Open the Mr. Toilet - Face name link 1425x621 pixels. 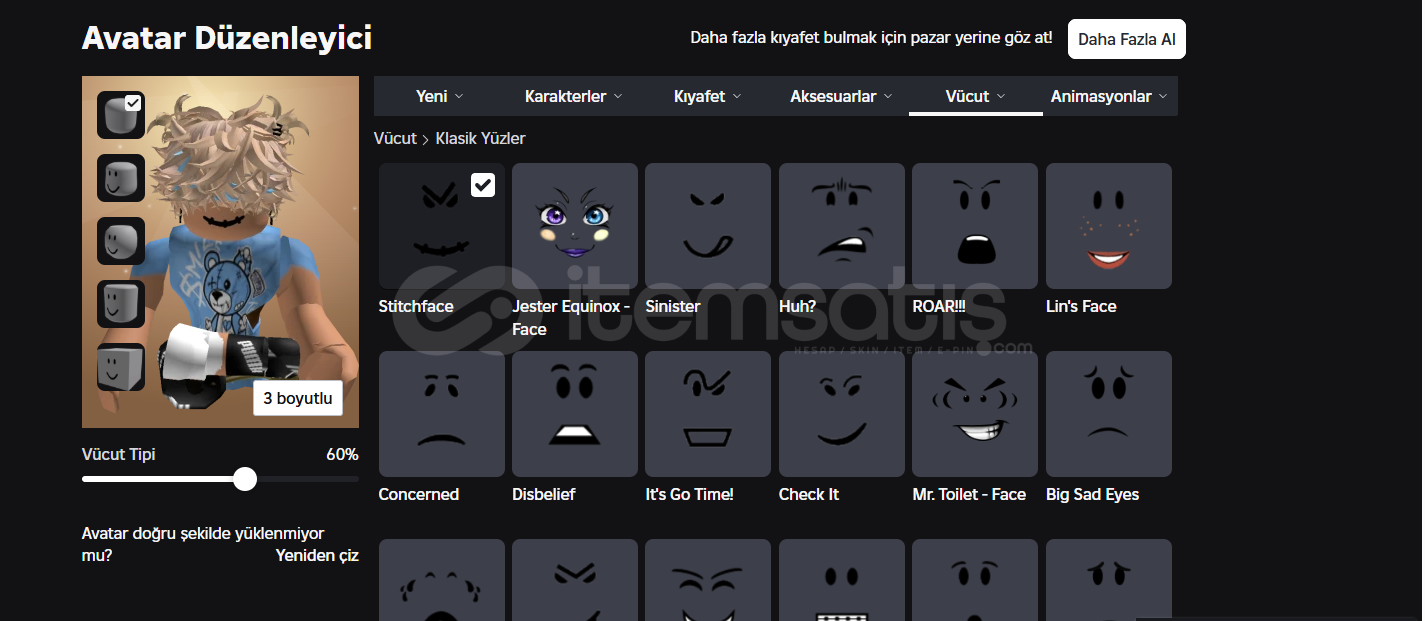[969, 494]
